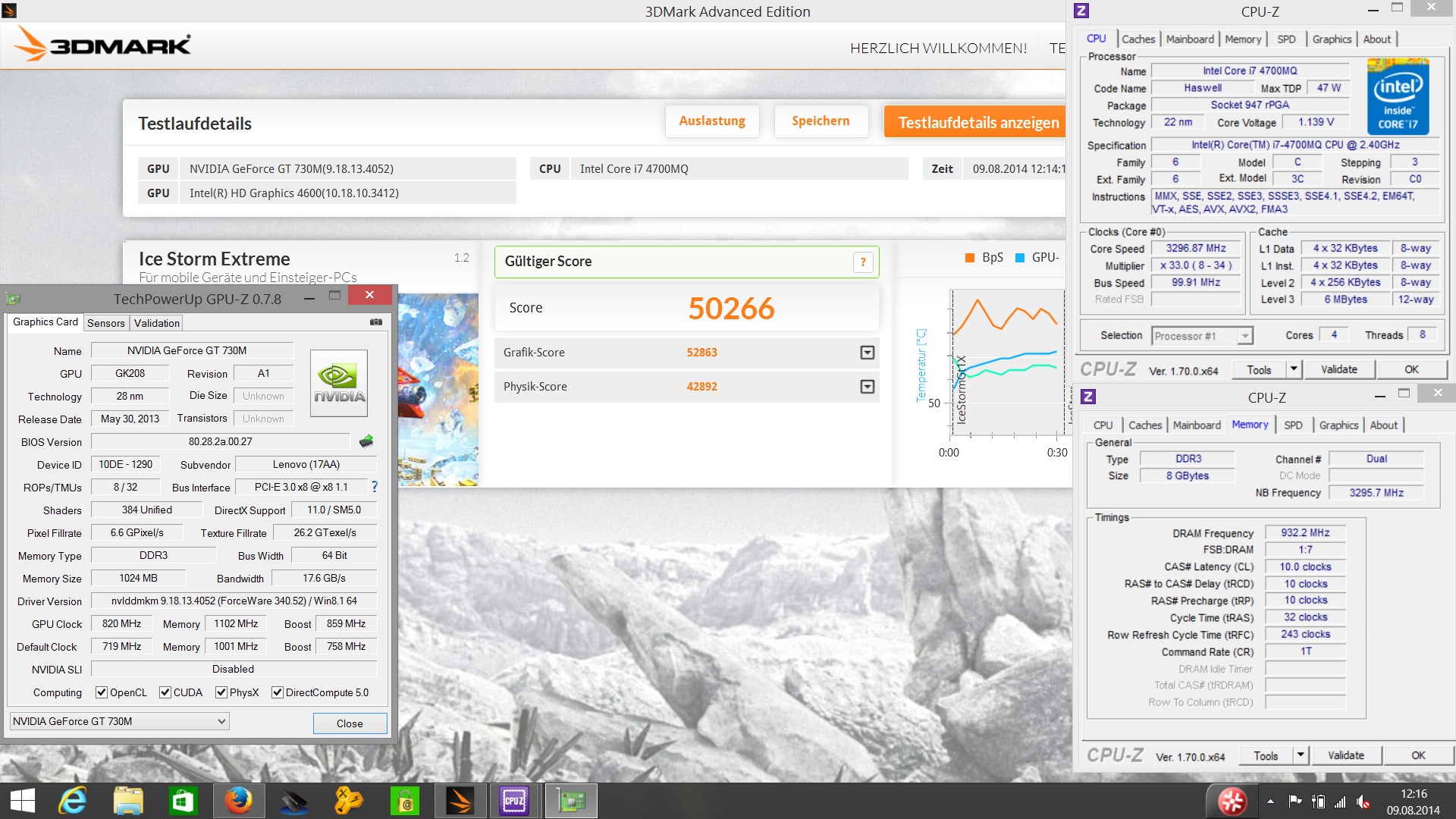The height and width of the screenshot is (819, 1456).
Task: Click the GPU-Z screenshot camera icon
Action: [x=376, y=322]
